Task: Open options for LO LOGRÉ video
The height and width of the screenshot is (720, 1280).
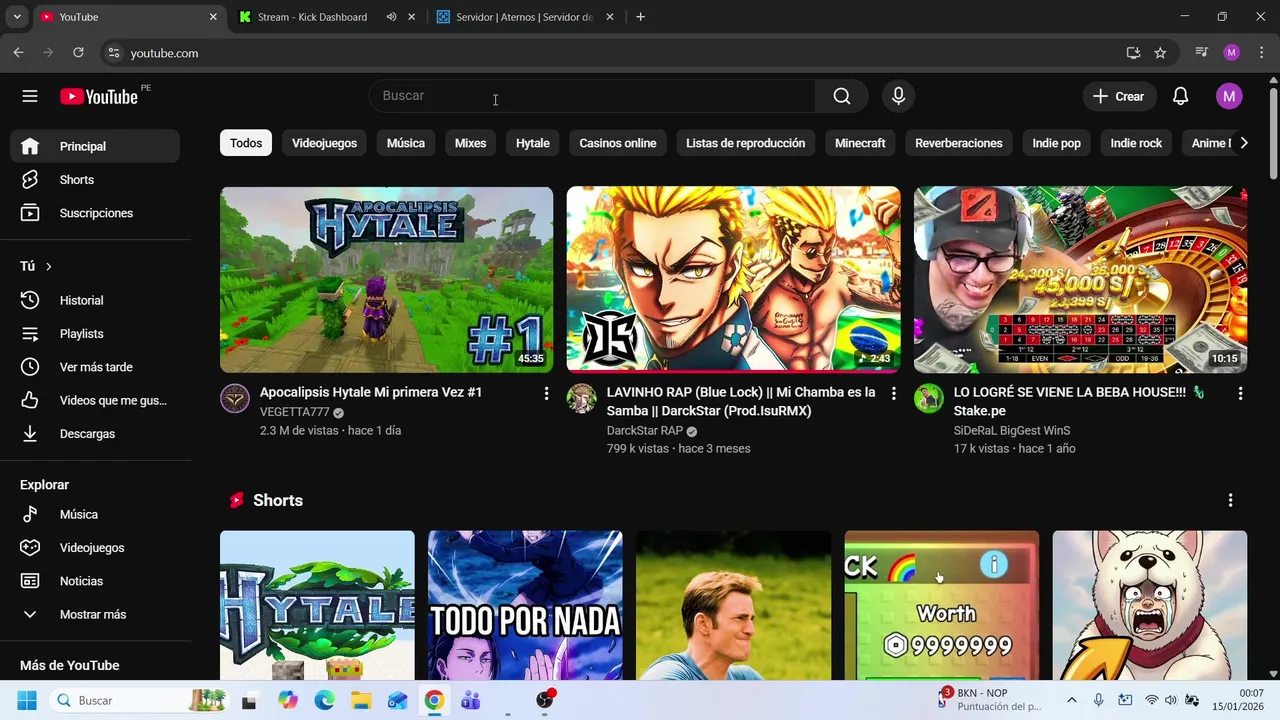Action: click(1240, 394)
